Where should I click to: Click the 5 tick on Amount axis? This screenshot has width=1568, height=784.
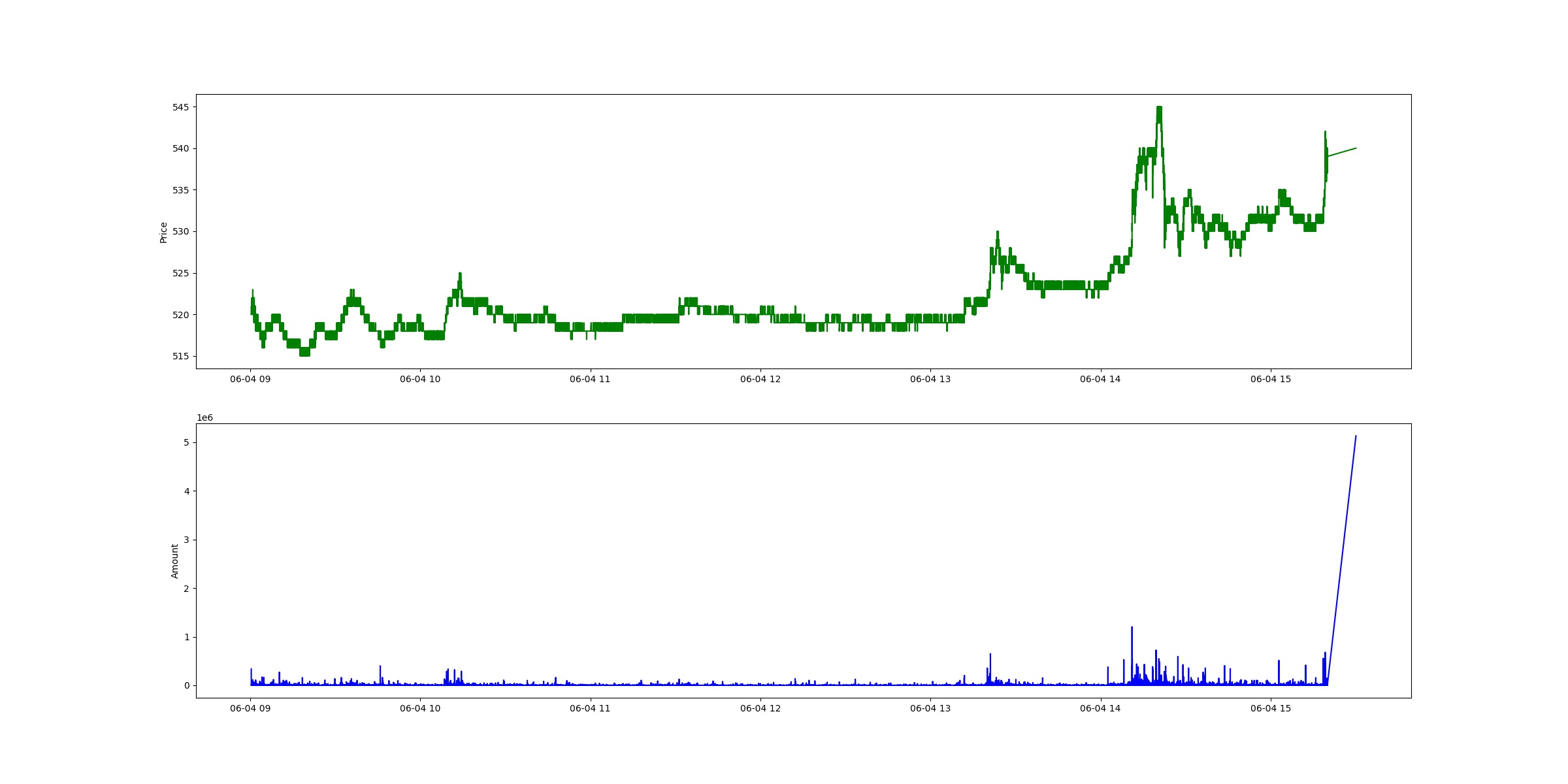click(x=186, y=443)
